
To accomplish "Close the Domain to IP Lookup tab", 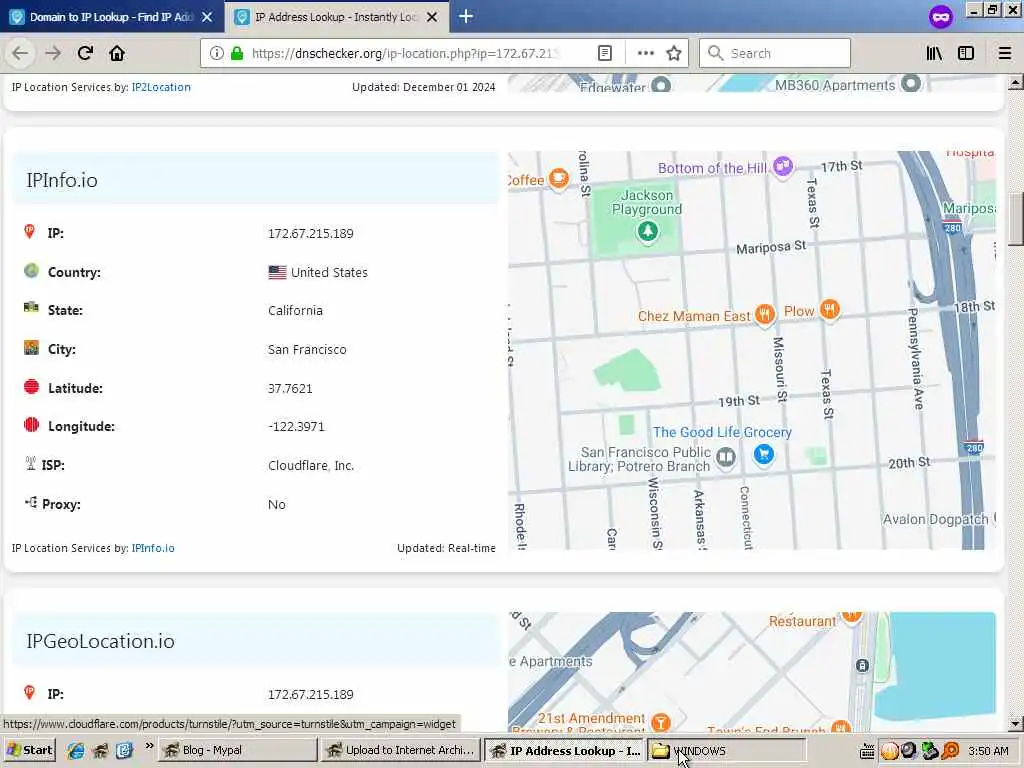I will click(207, 17).
